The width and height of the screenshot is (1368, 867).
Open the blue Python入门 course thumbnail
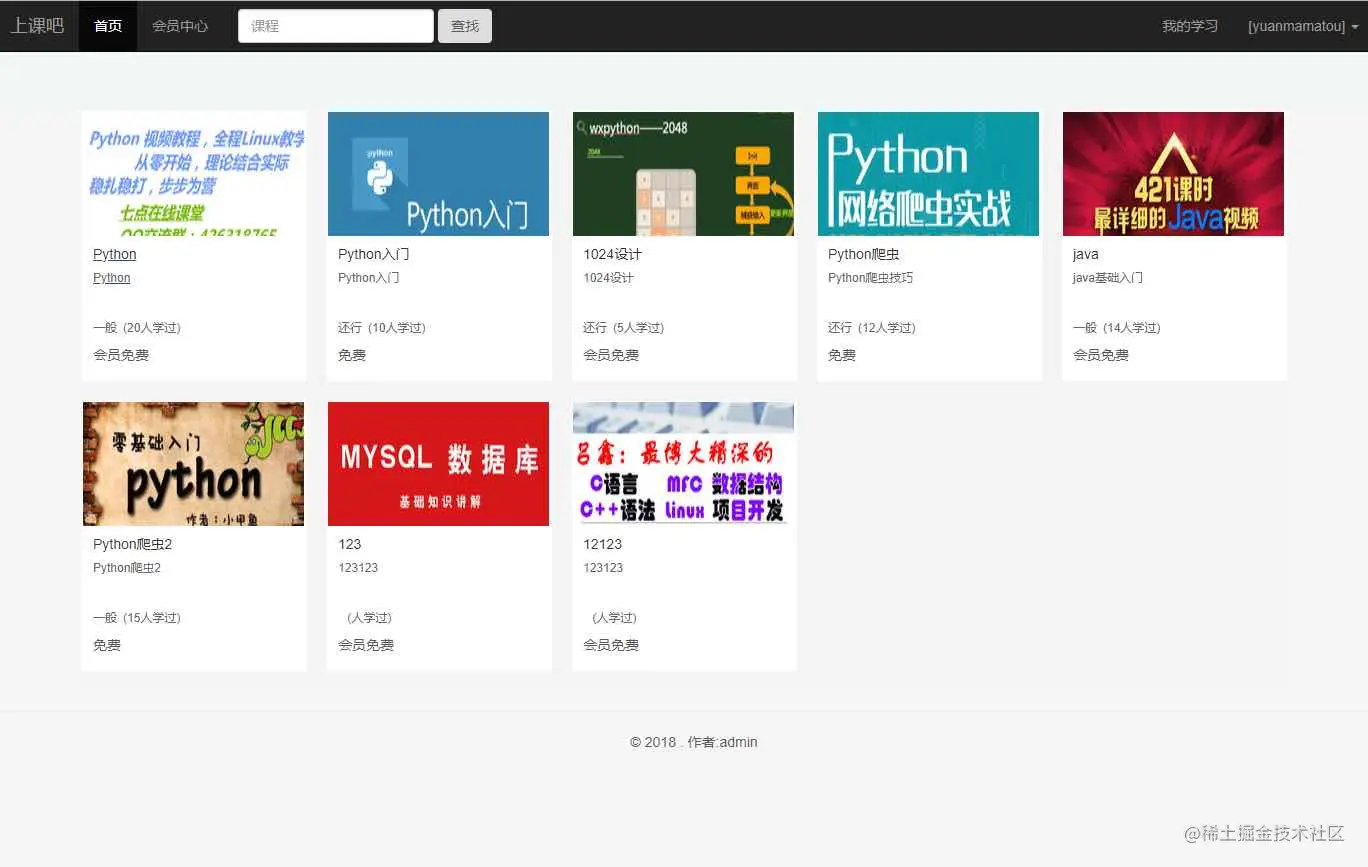[x=438, y=174]
